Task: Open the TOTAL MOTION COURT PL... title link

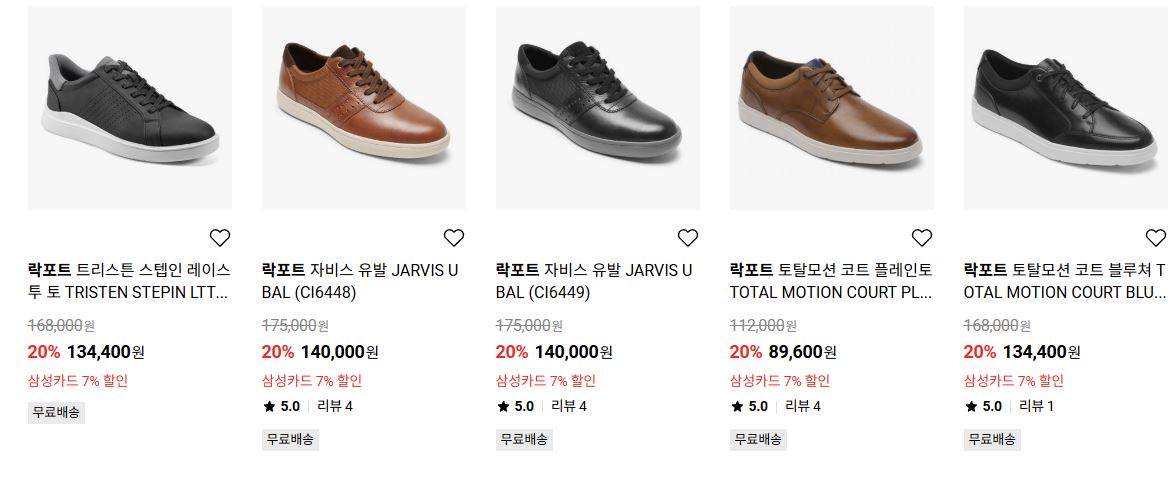Action: tap(831, 281)
